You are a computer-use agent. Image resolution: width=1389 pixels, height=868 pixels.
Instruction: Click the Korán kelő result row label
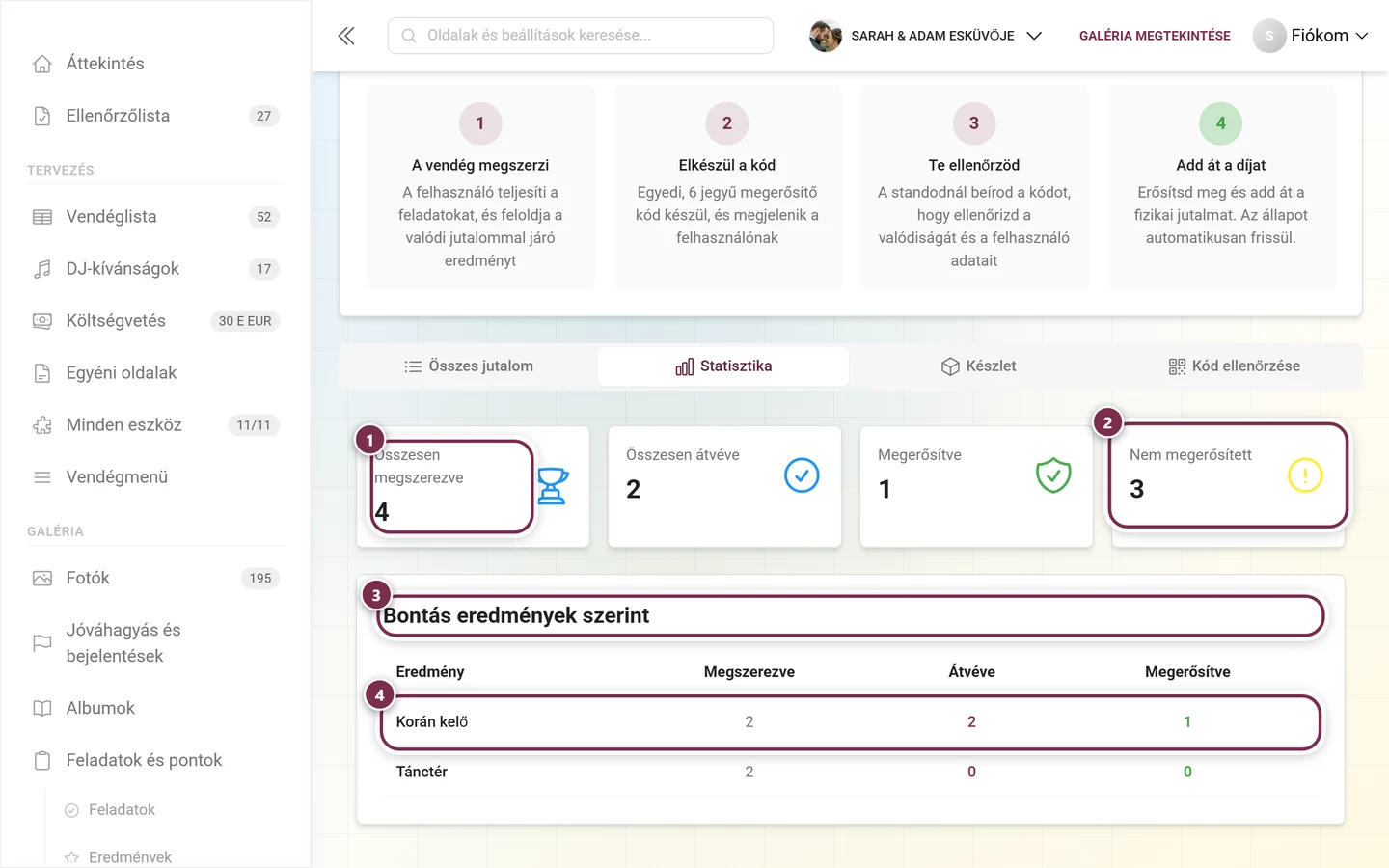pos(432,722)
